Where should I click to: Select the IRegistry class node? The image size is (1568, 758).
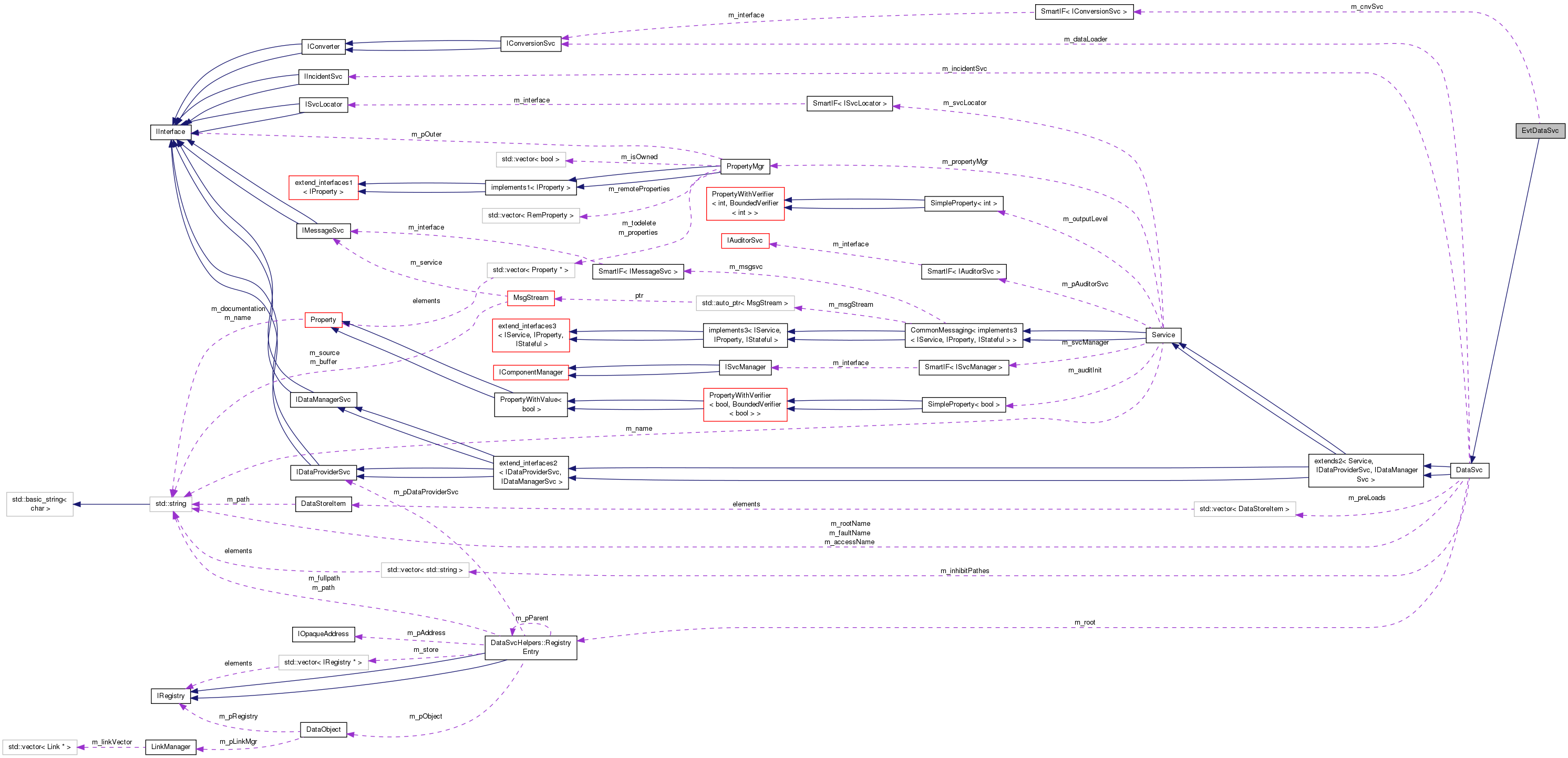coord(170,695)
